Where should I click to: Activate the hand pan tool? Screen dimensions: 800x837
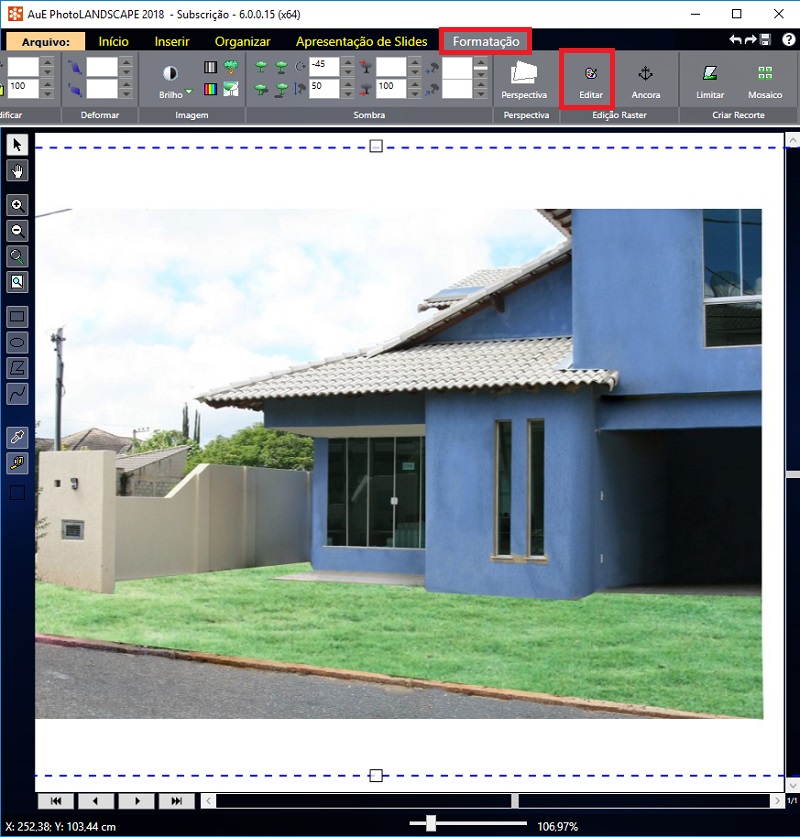17,171
